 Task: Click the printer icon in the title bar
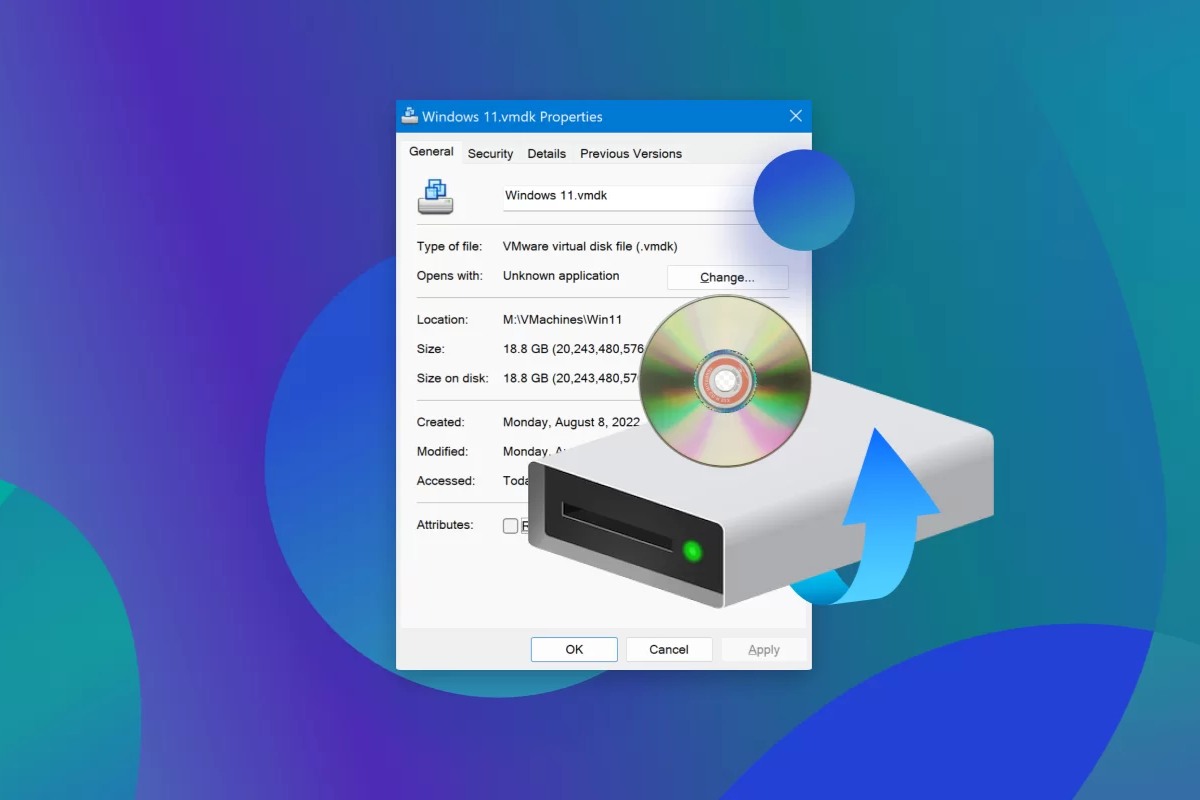(x=409, y=115)
